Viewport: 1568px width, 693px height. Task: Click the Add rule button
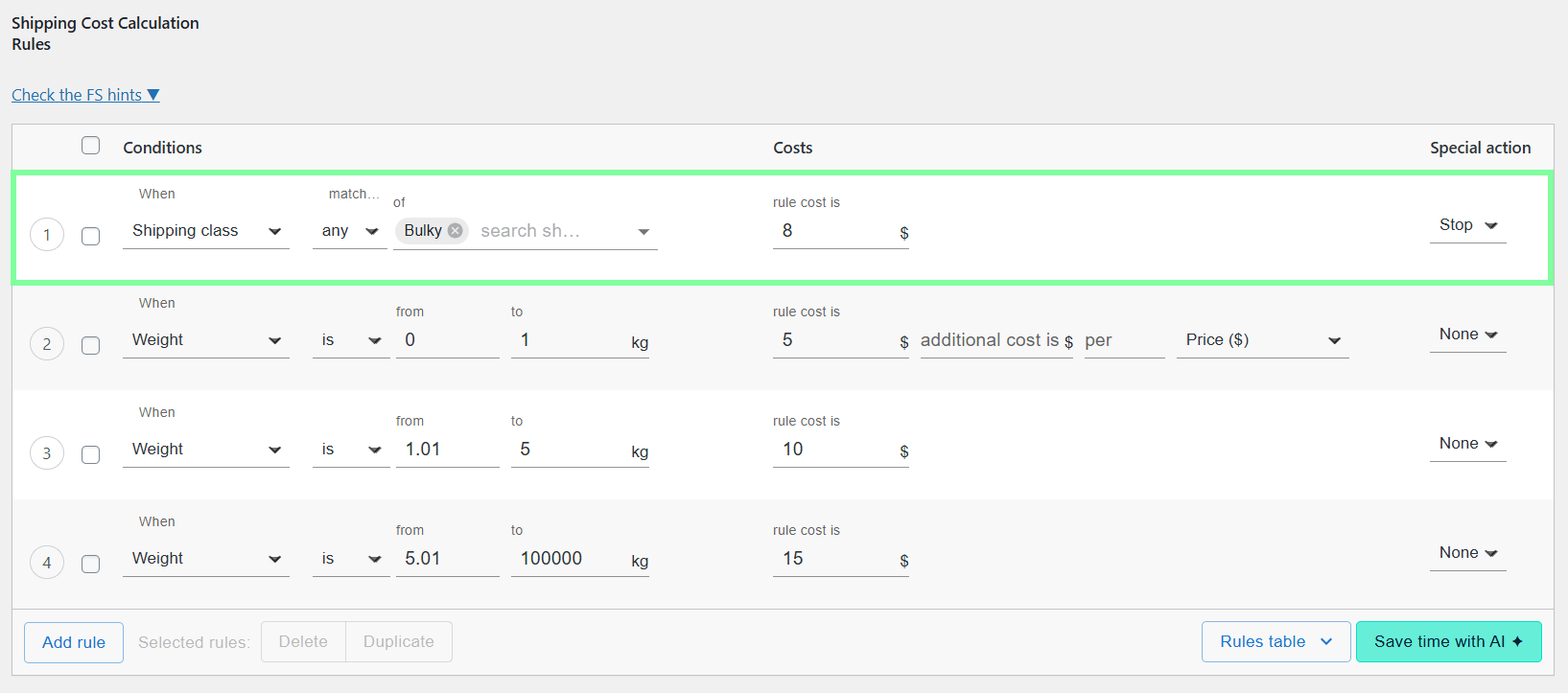(74, 642)
